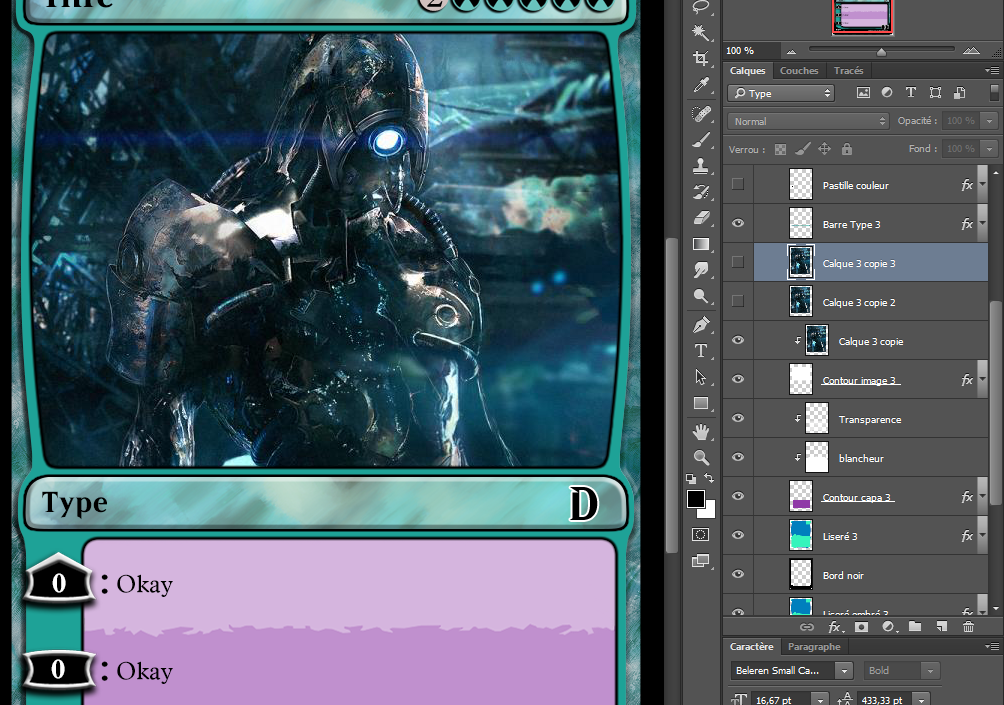Open the Fond fill dropdown arrow
This screenshot has width=1004, height=705.
990,149
